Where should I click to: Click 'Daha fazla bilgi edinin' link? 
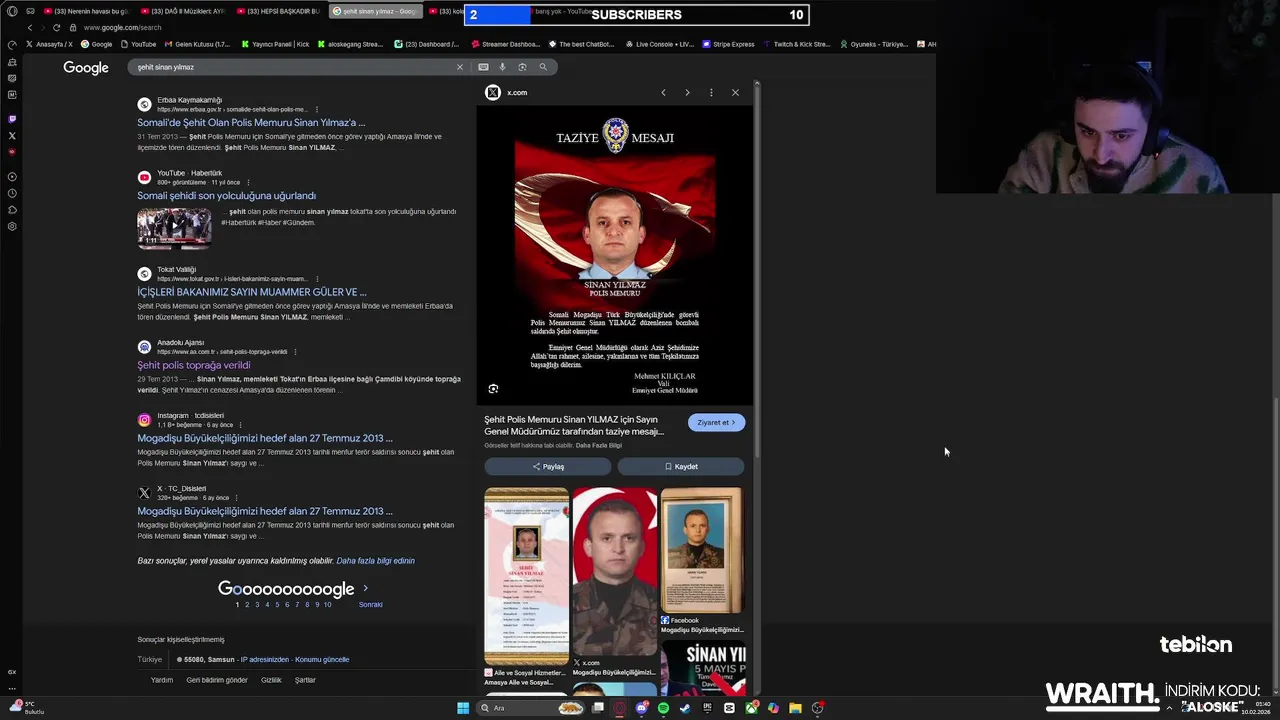point(375,561)
